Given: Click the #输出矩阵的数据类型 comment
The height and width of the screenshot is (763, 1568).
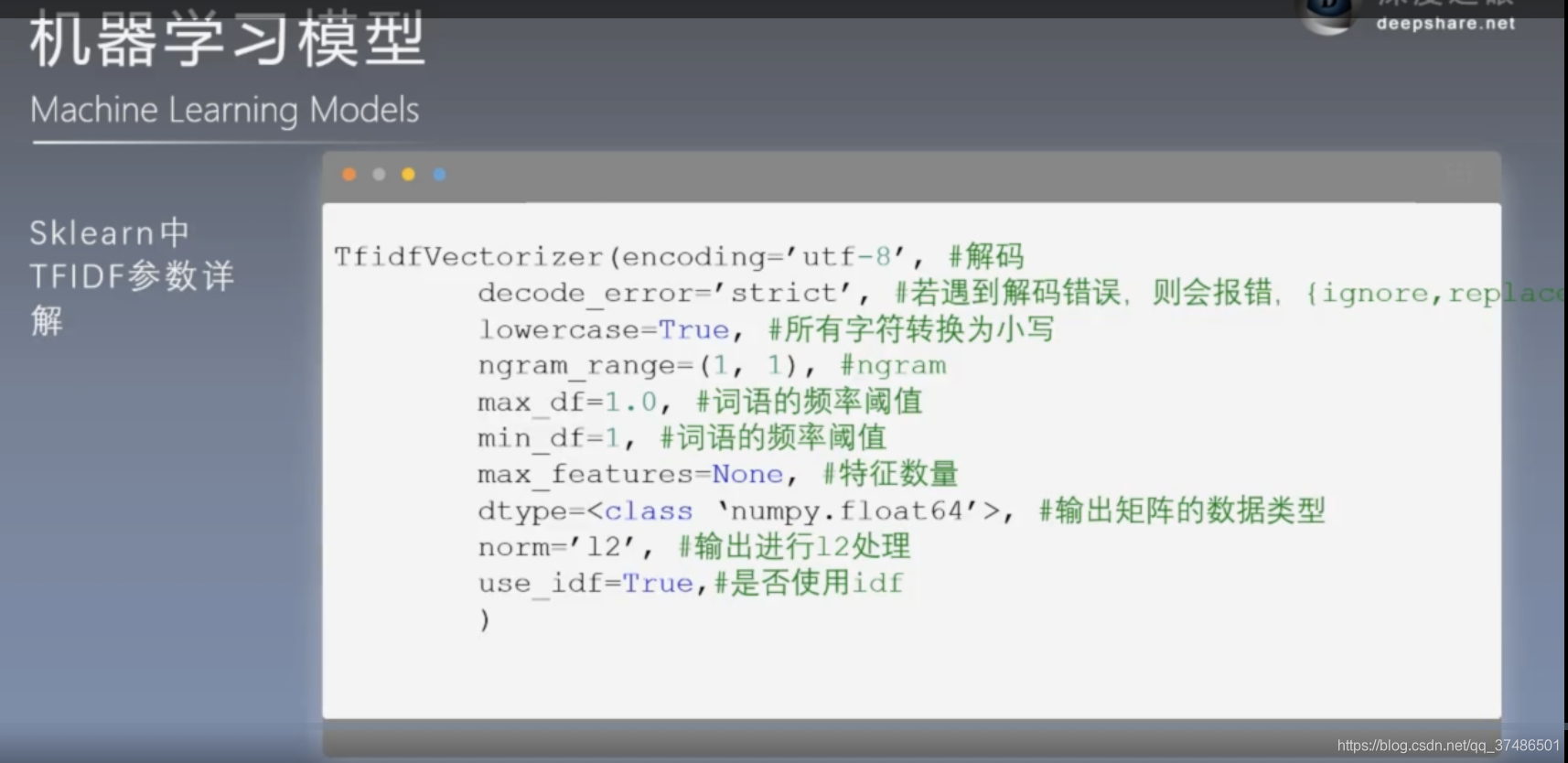Looking at the screenshot, I should click(x=1182, y=510).
